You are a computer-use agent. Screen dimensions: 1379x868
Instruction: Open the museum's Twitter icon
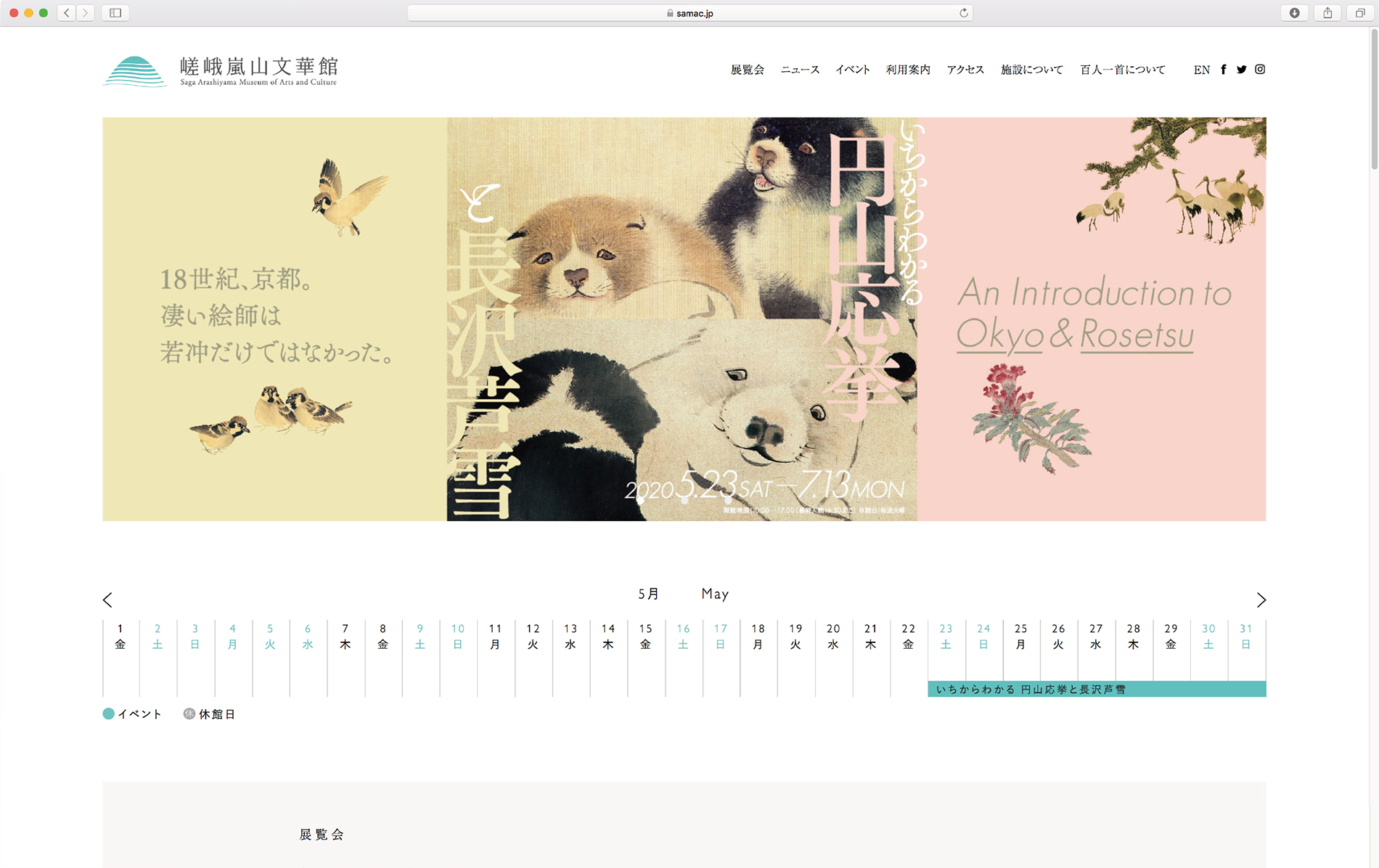(1242, 70)
